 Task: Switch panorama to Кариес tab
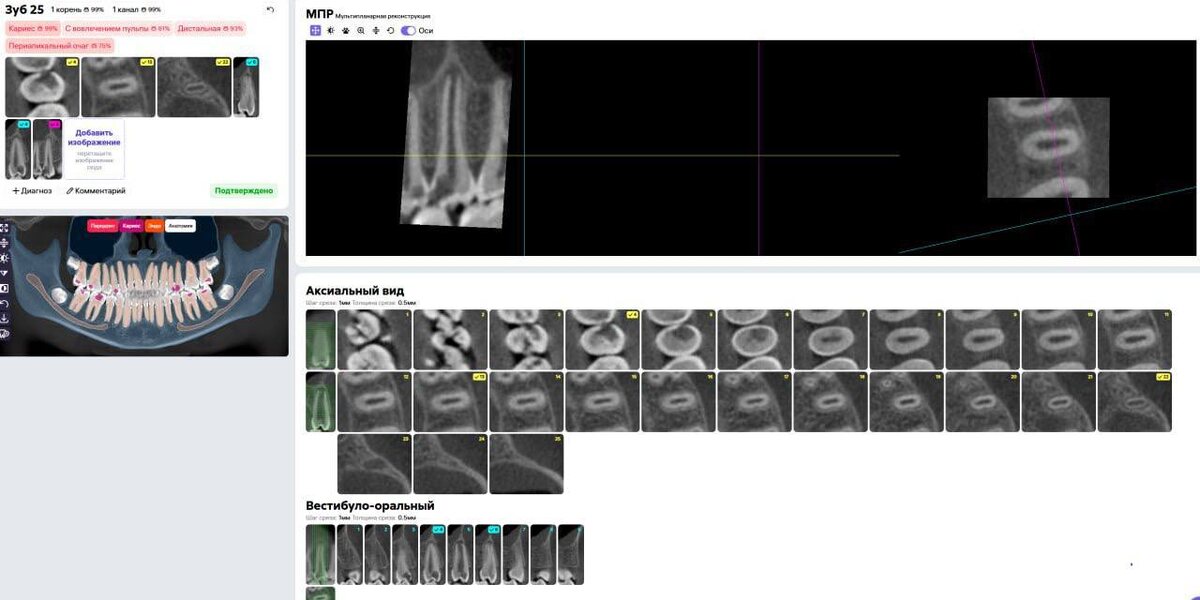tap(132, 226)
